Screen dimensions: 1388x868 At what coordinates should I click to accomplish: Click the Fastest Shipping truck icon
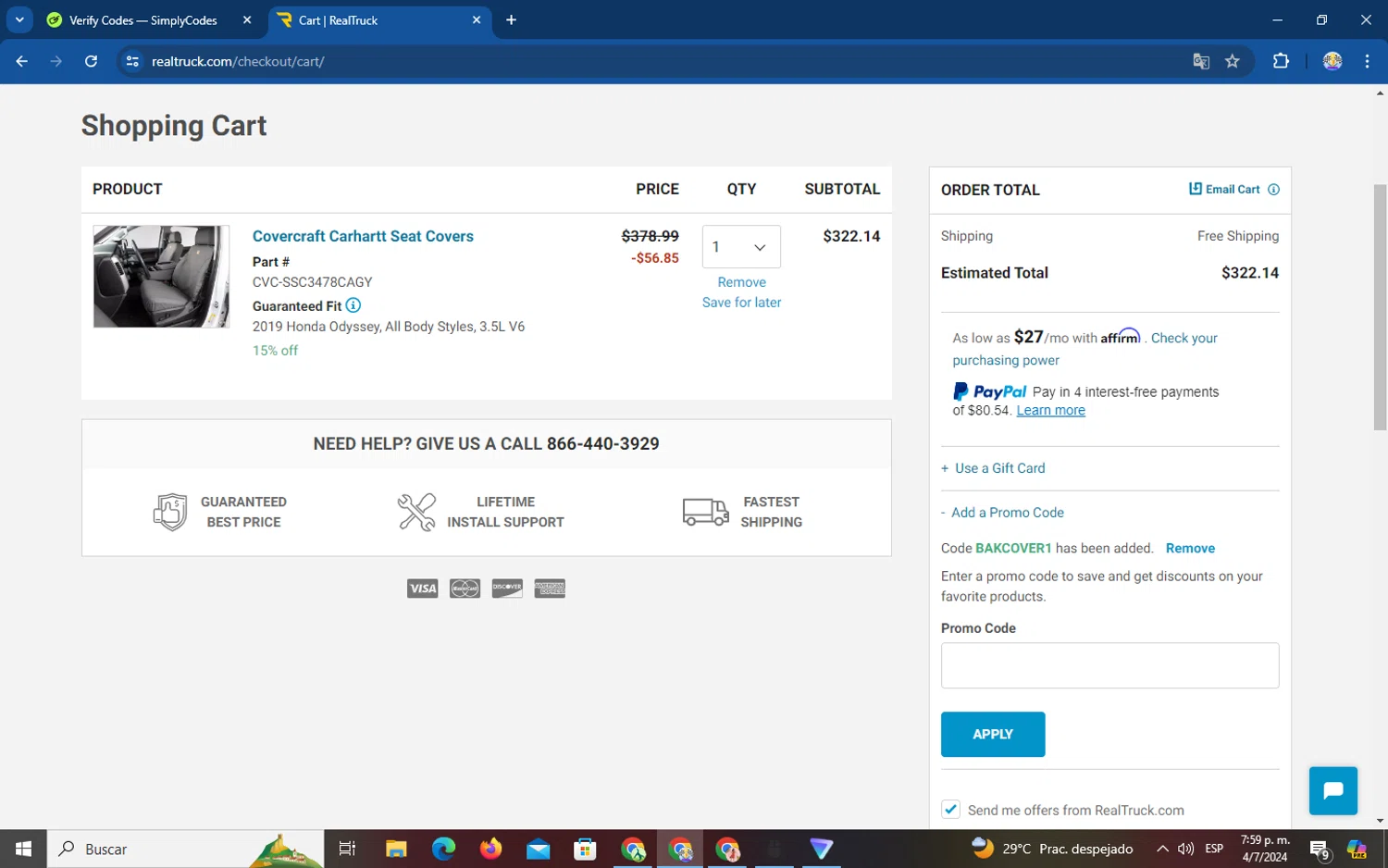(x=705, y=511)
